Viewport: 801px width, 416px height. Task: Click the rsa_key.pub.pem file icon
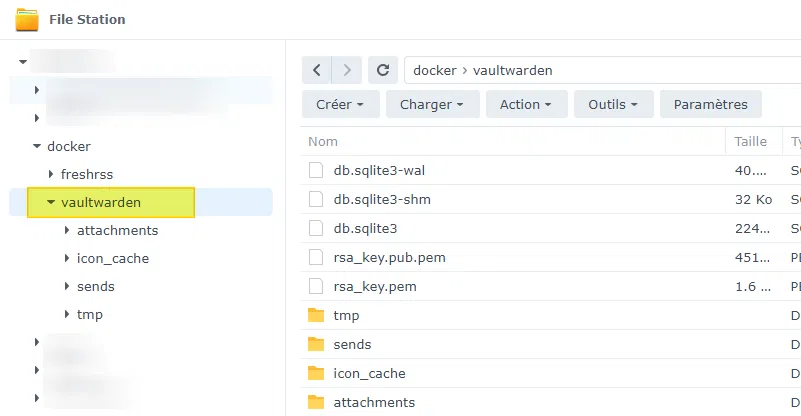316,258
